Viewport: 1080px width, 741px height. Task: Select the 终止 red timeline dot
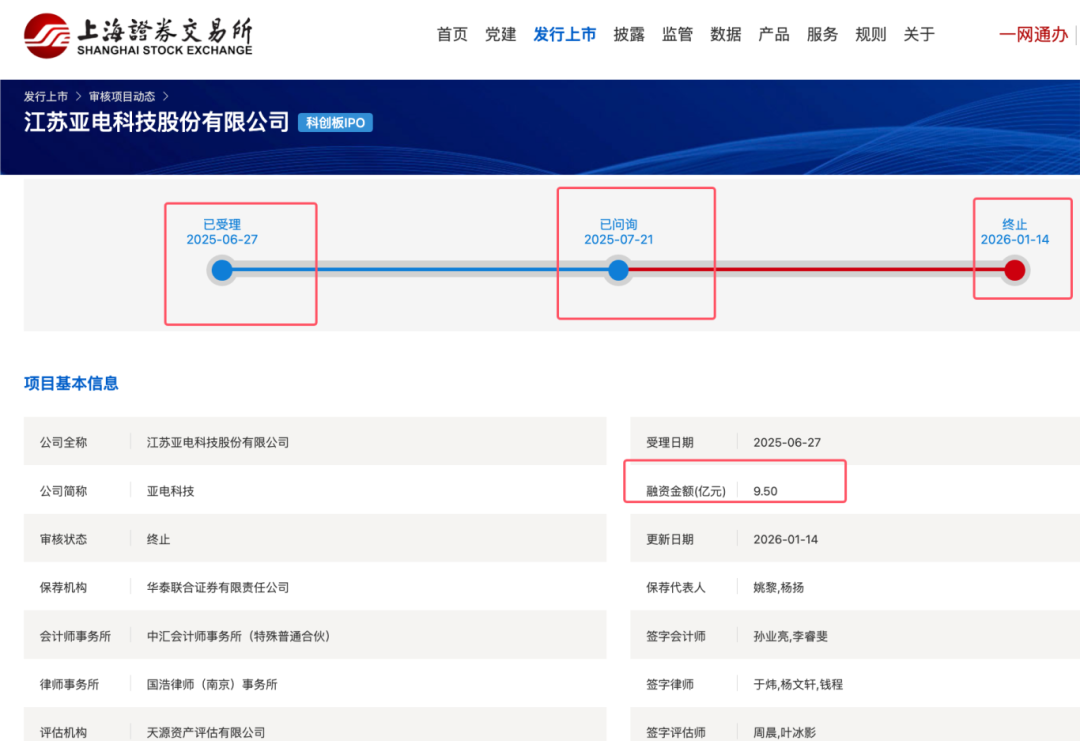1015,270
